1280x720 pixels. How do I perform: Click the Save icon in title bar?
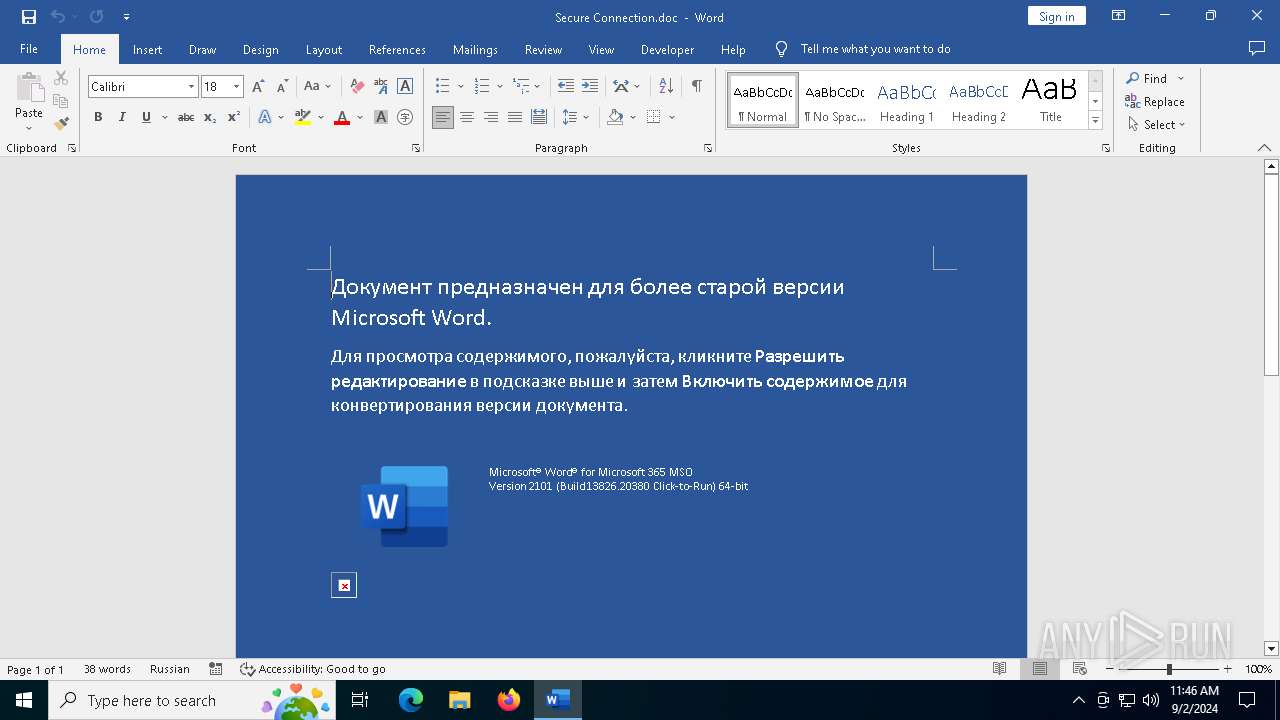coord(29,17)
